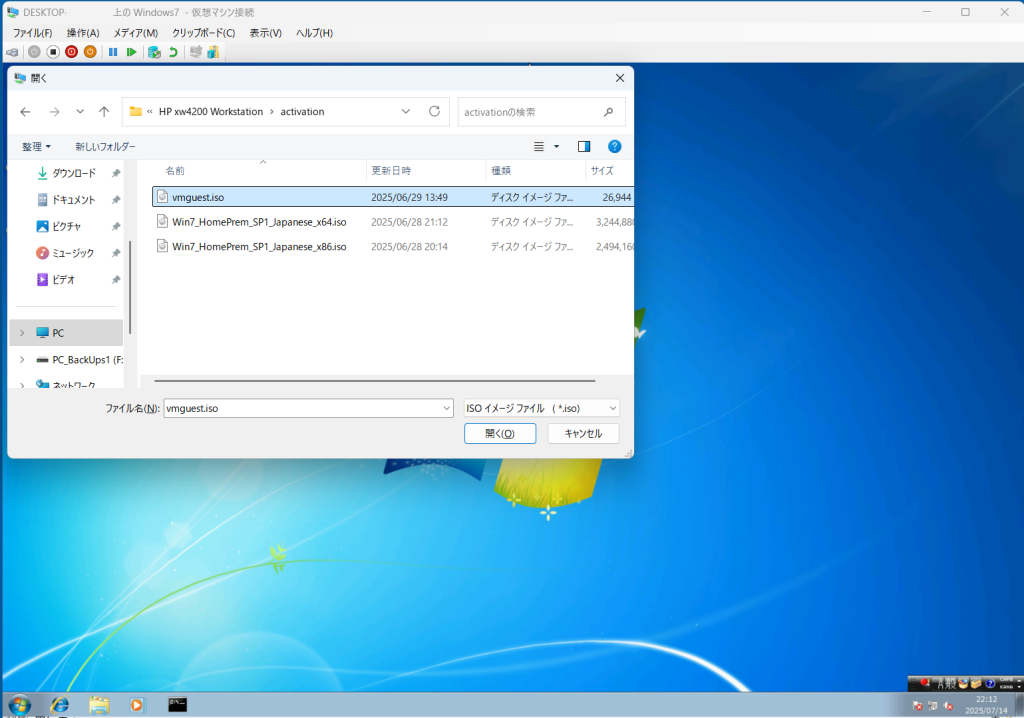
Task: Click the view layout list icon
Action: (539, 147)
